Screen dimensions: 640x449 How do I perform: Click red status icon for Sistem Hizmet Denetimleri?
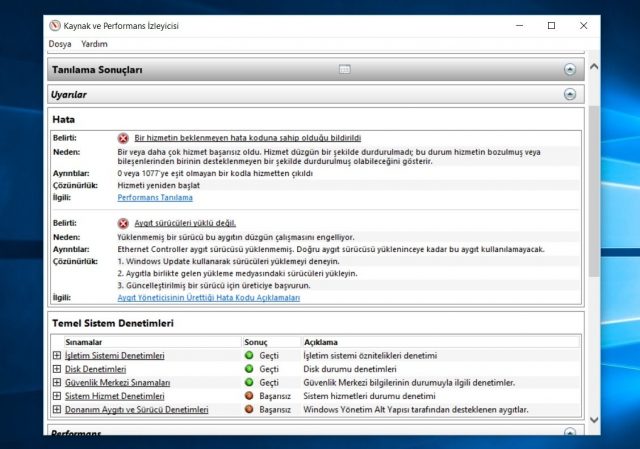pyautogui.click(x=249, y=396)
